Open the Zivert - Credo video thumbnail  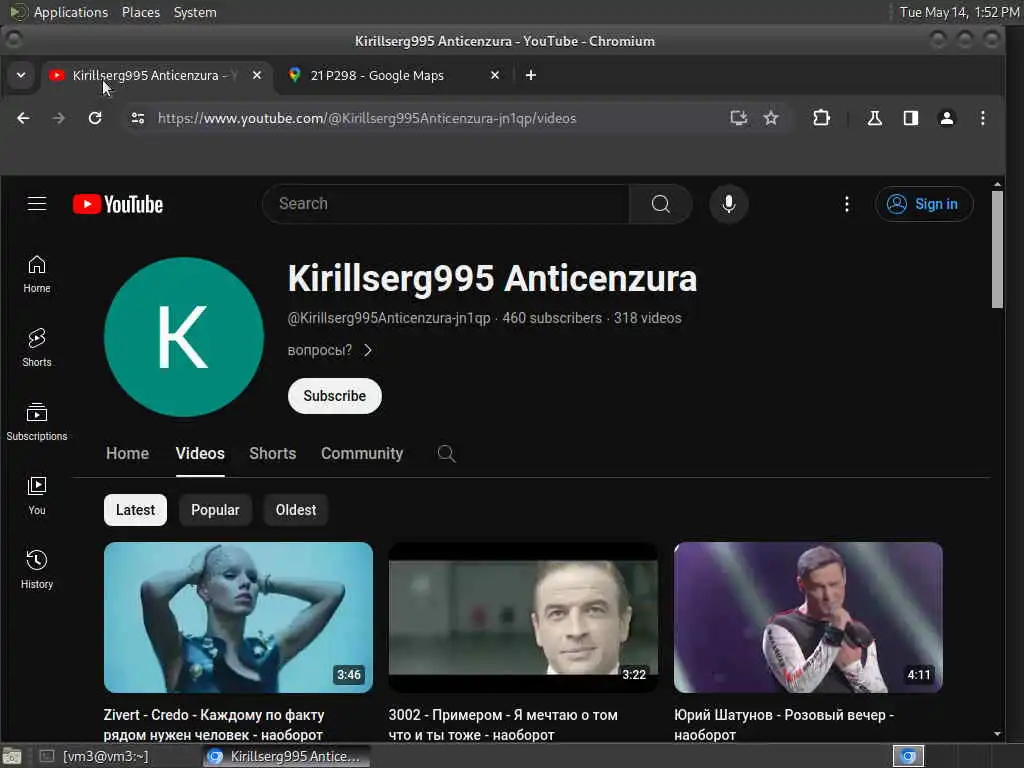pyautogui.click(x=238, y=617)
